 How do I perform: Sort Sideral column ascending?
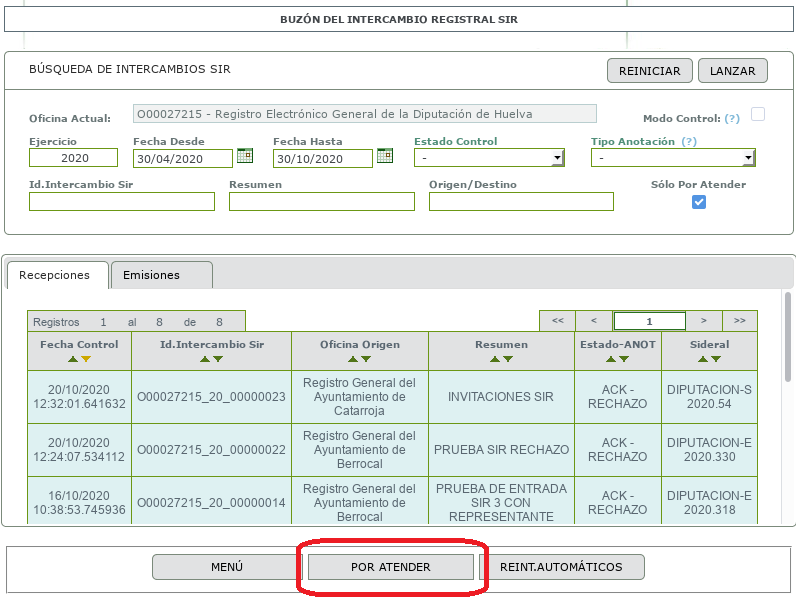pyautogui.click(x=703, y=359)
